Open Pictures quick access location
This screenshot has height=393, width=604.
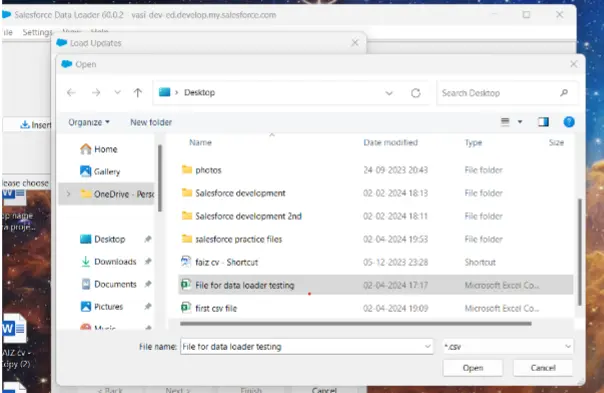(102, 307)
